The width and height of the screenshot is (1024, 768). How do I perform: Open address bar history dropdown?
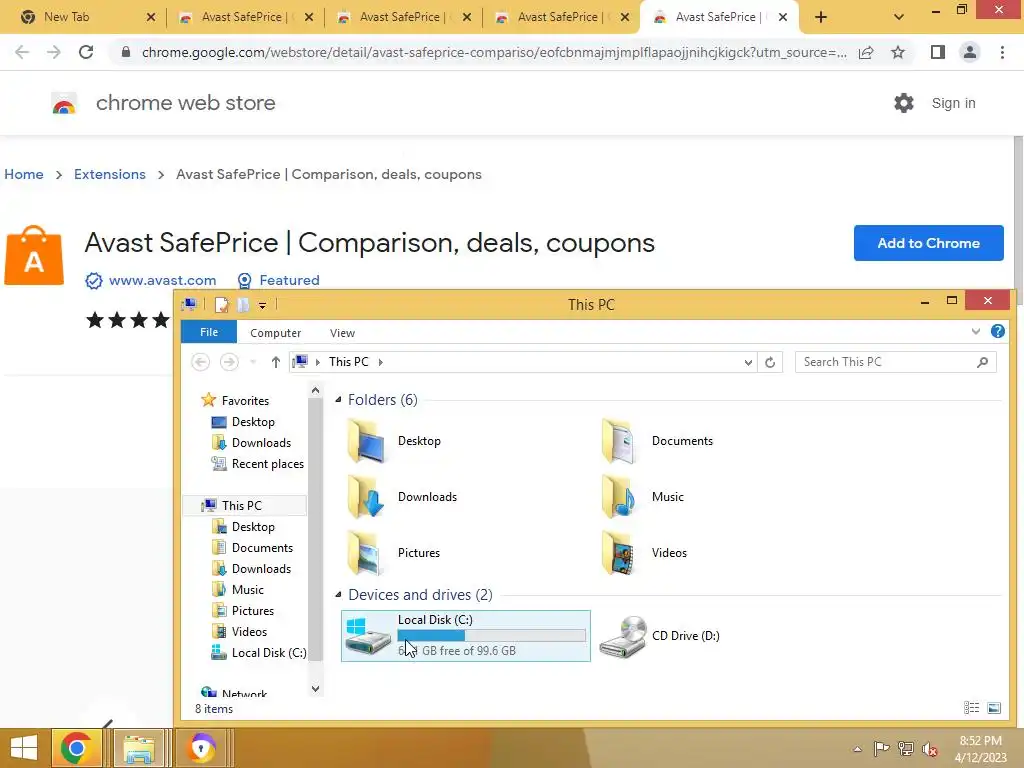(x=748, y=362)
